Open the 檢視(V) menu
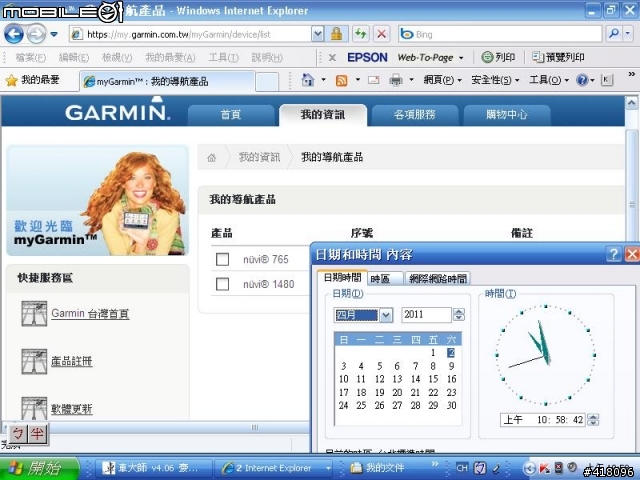This screenshot has width=640, height=480. coord(117,58)
